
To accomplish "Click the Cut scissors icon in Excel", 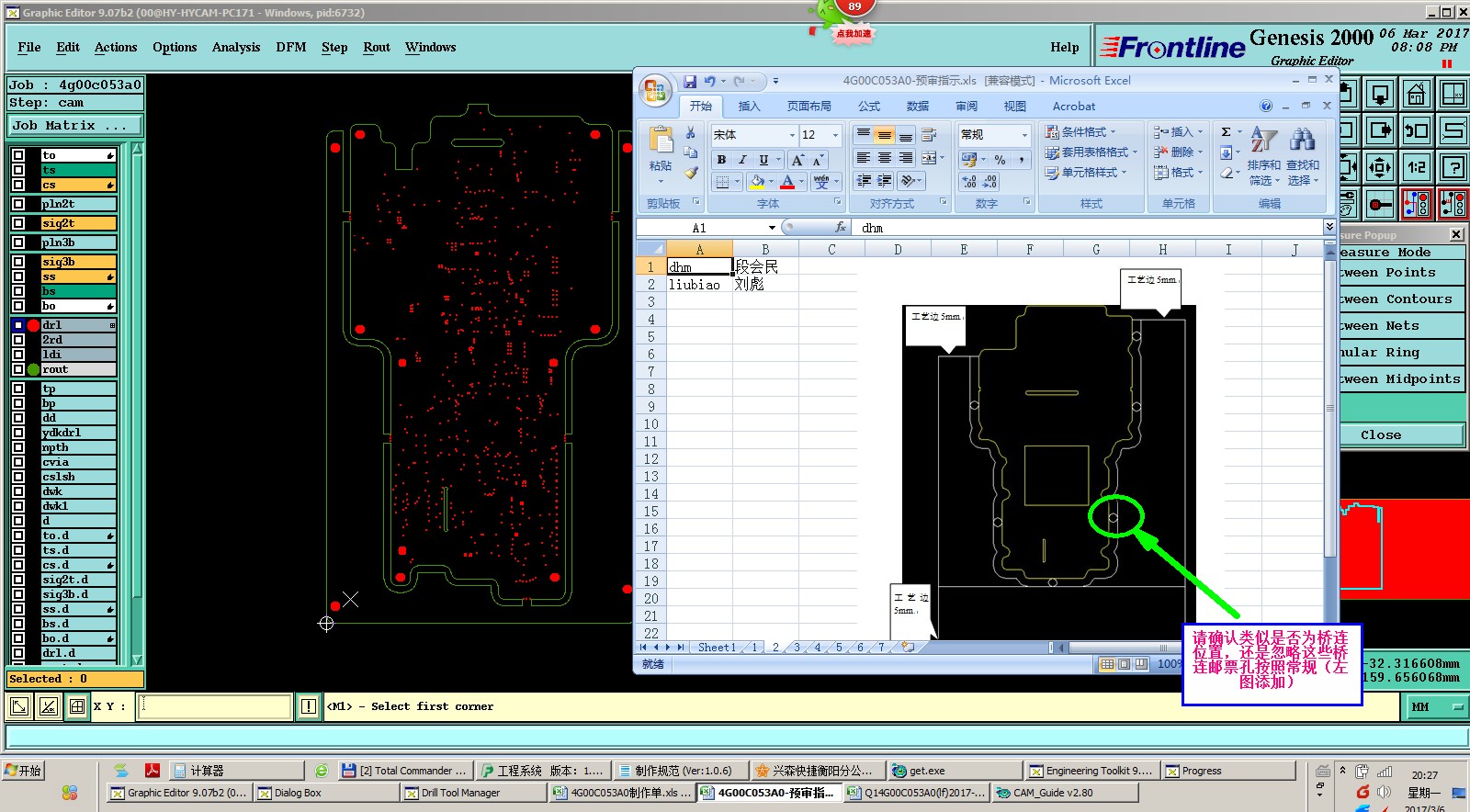I will [x=690, y=133].
